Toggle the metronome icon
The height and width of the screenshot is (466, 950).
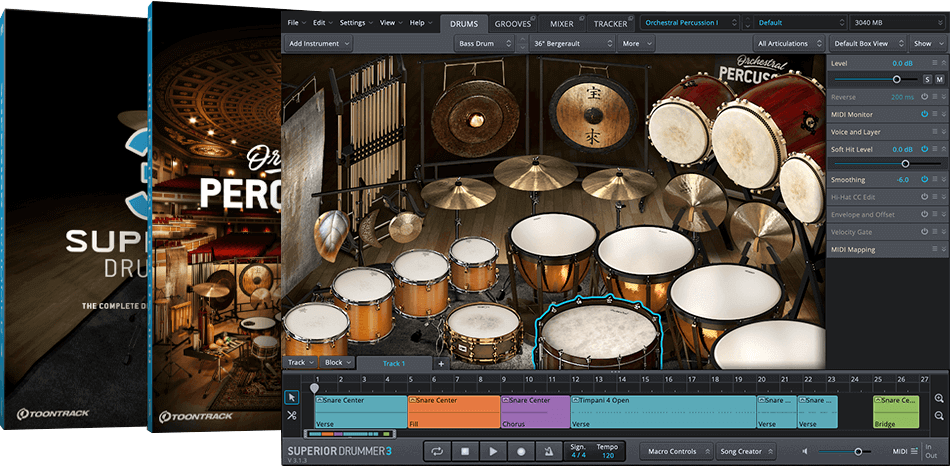[549, 451]
